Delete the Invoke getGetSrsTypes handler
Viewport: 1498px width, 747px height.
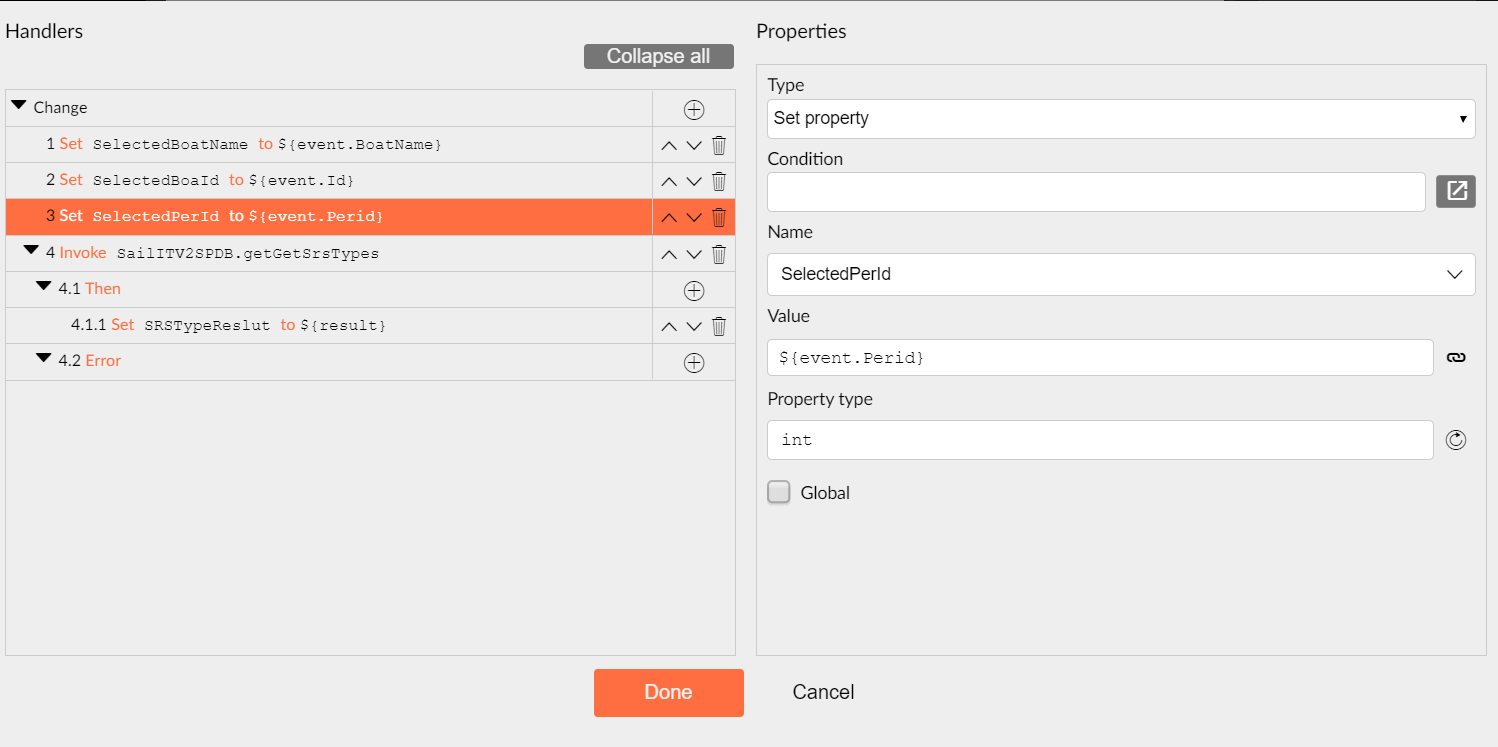pos(718,254)
